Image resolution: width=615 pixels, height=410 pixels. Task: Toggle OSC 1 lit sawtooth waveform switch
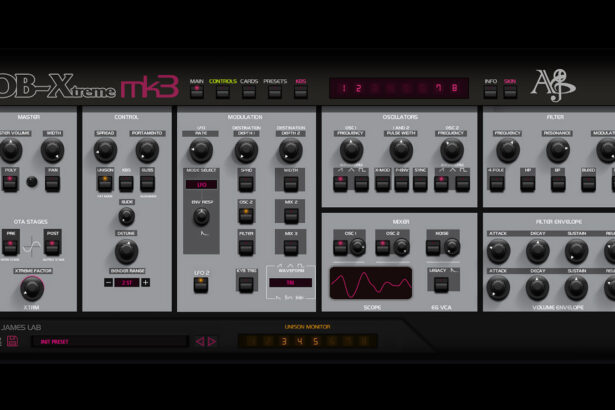tap(340, 184)
